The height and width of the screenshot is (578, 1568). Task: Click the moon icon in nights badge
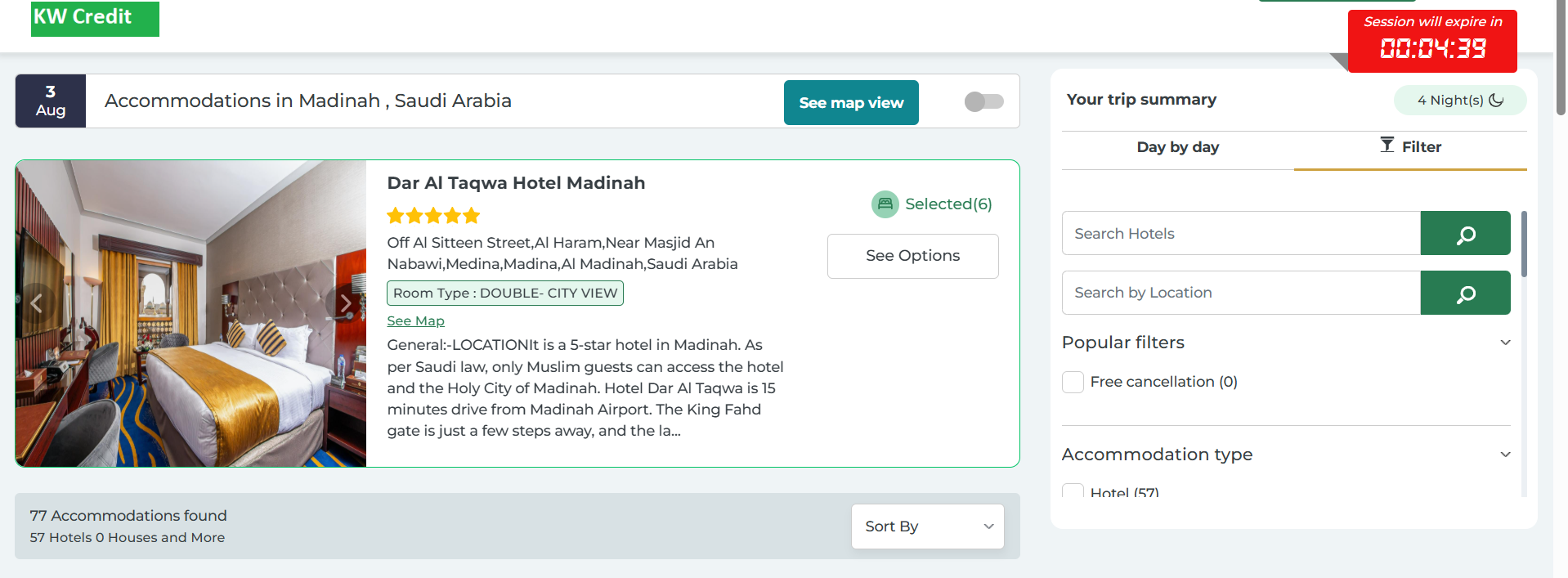(x=1496, y=100)
